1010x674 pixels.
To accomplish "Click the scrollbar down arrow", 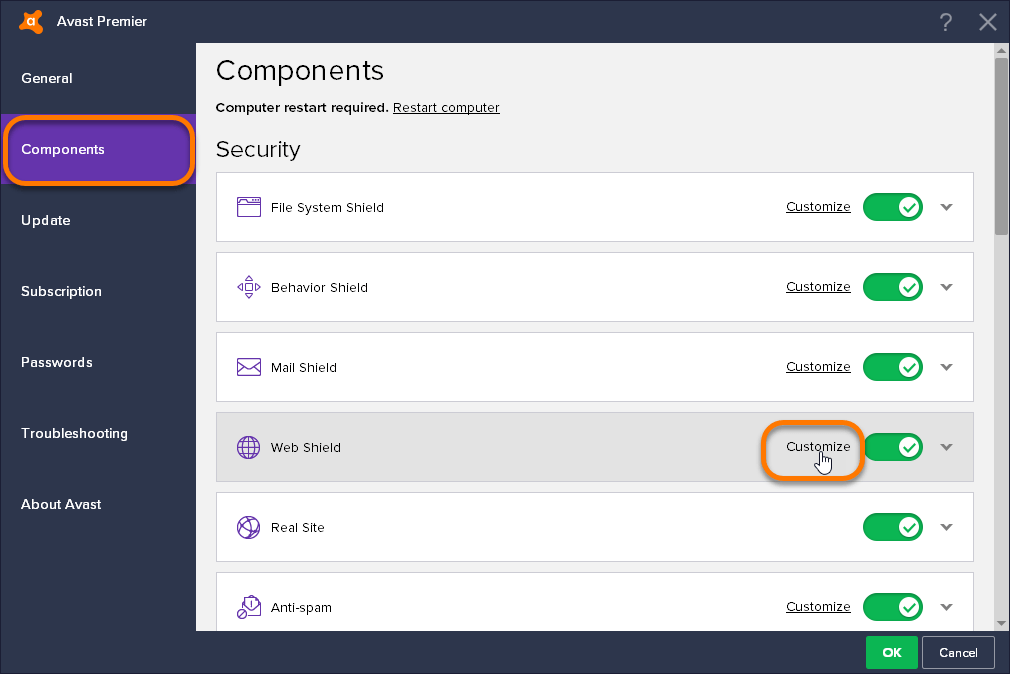I will (1001, 623).
